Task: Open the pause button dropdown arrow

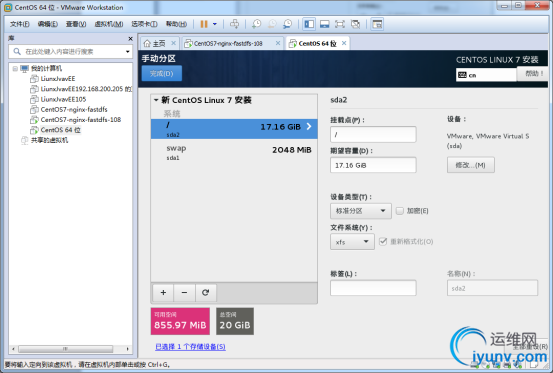Action: [x=215, y=24]
